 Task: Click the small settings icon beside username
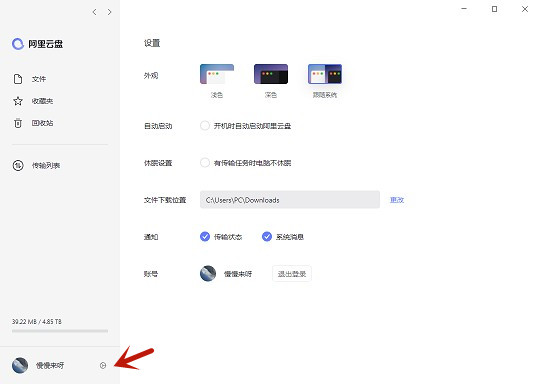pos(103,365)
